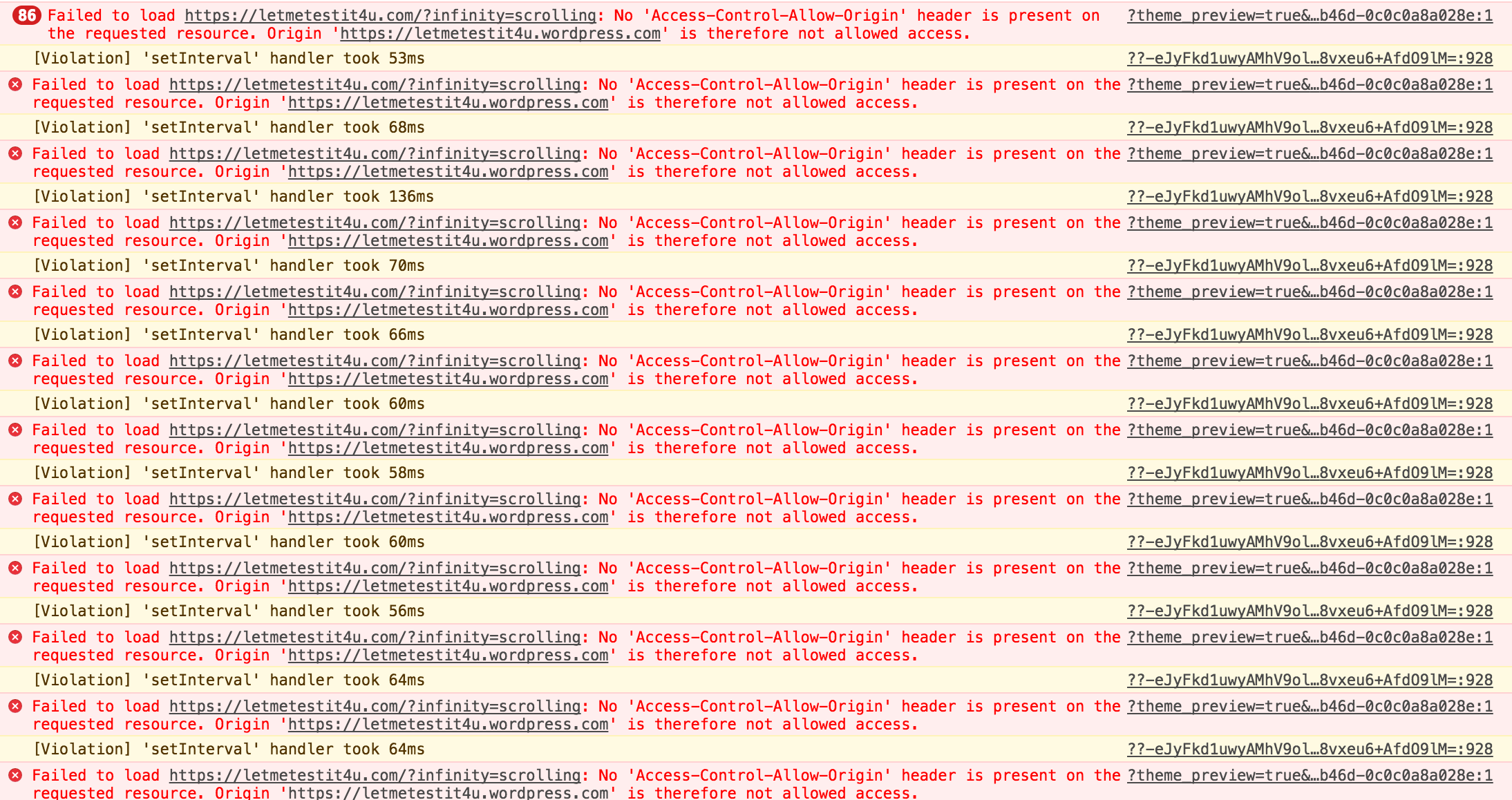Open infinity=scrolling URL in the 86-count error

[390, 15]
